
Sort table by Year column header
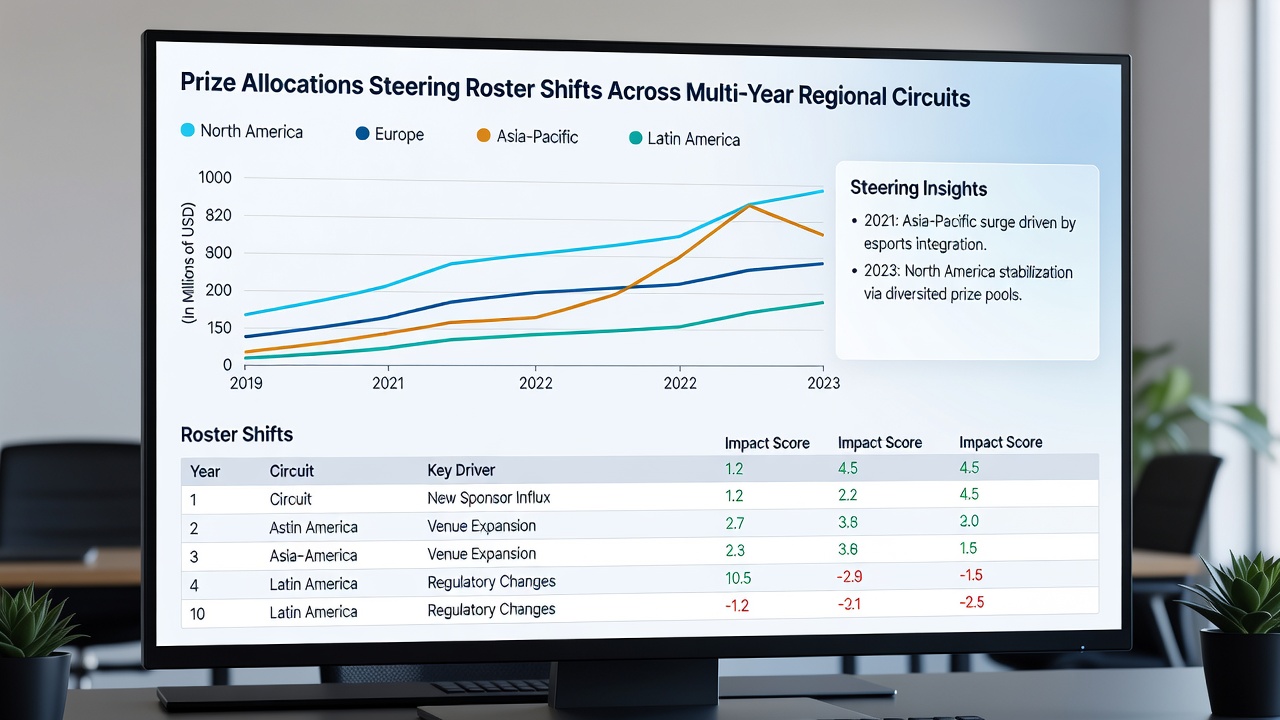pyautogui.click(x=205, y=471)
